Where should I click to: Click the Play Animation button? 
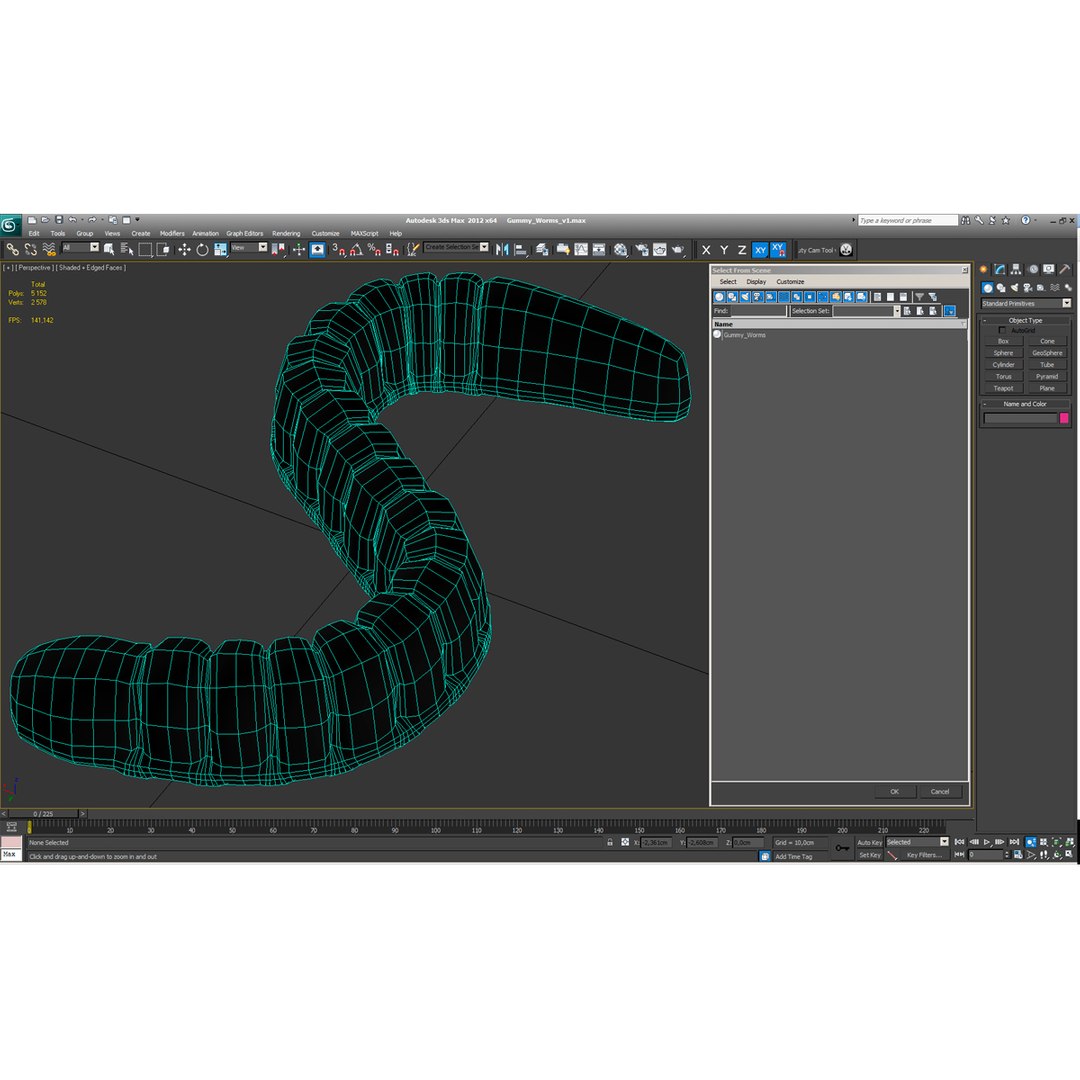point(987,842)
